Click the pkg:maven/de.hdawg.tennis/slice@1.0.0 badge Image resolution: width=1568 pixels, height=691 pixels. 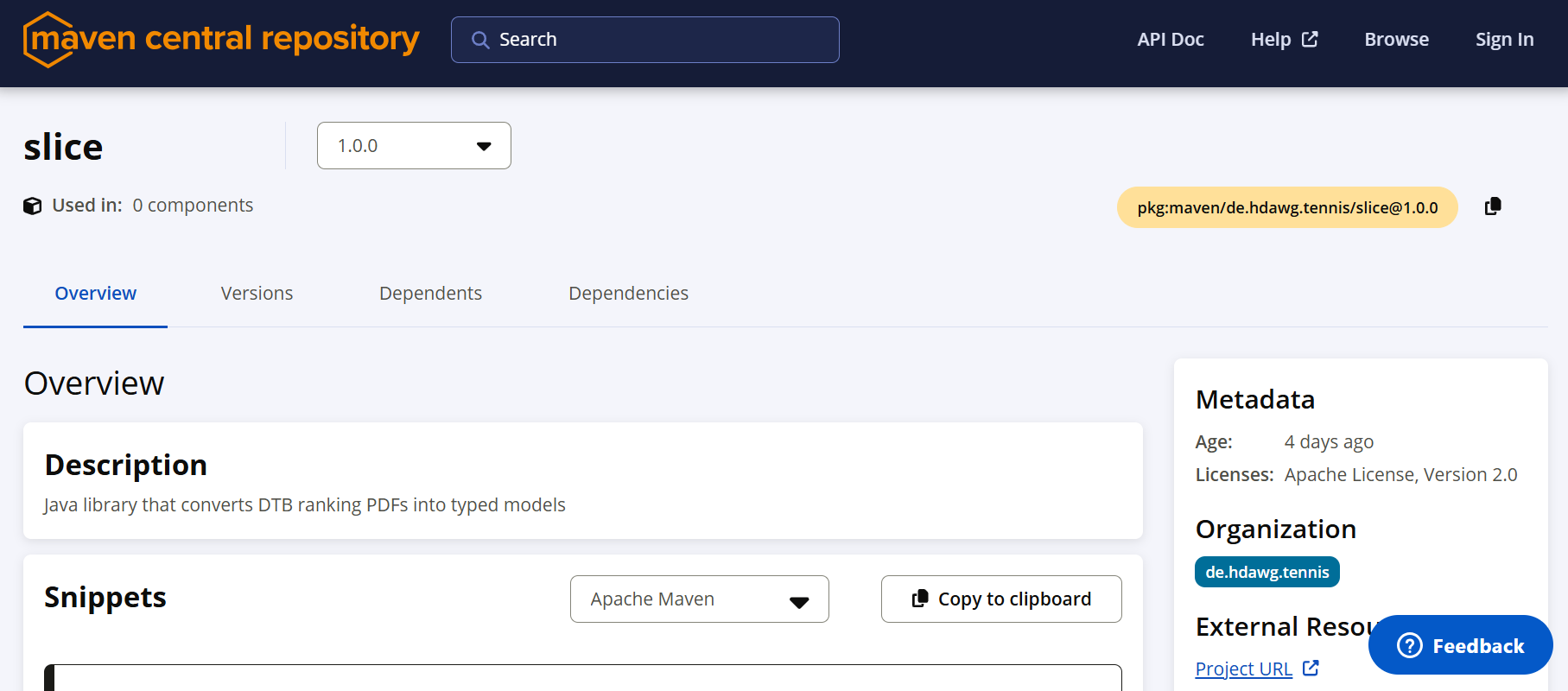point(1287,207)
